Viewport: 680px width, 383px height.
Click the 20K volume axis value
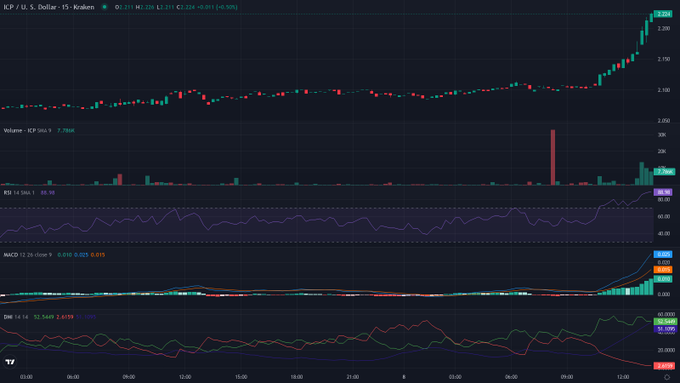[662, 151]
